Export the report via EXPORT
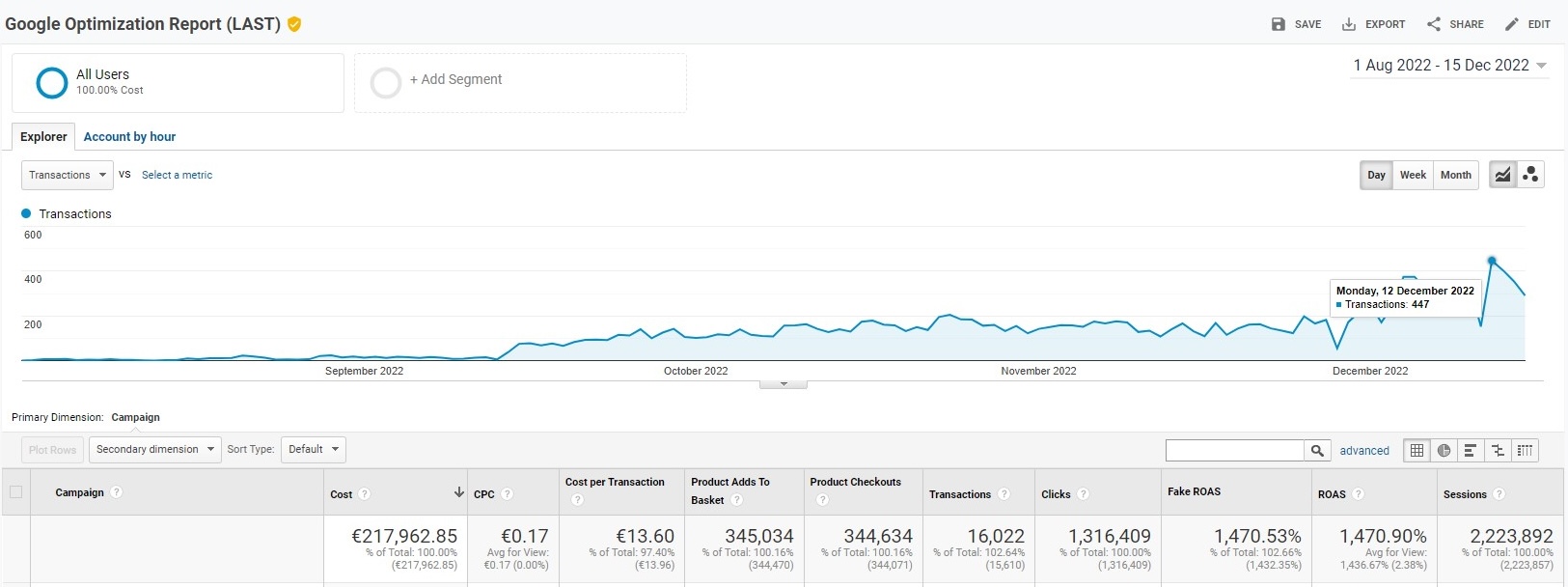 pyautogui.click(x=1373, y=24)
